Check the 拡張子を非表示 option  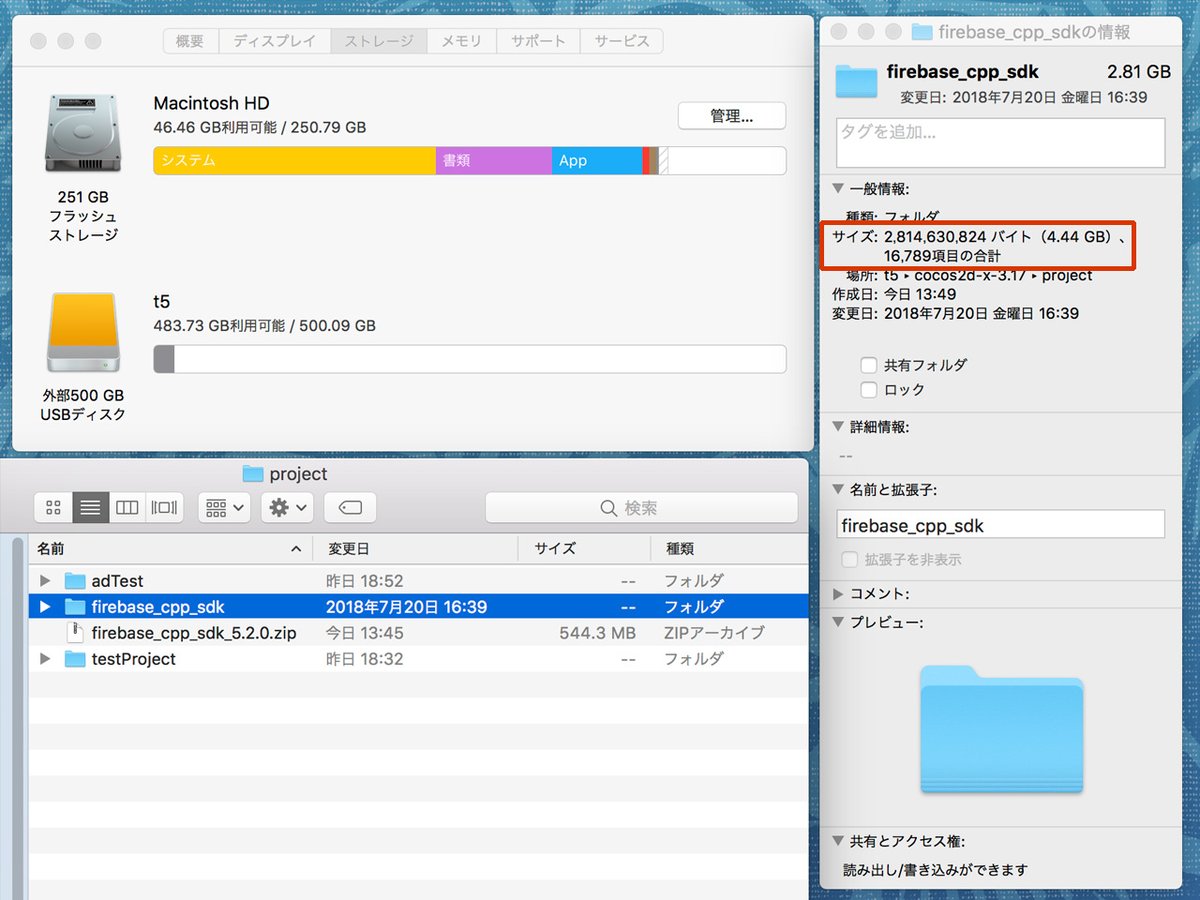tap(850, 560)
